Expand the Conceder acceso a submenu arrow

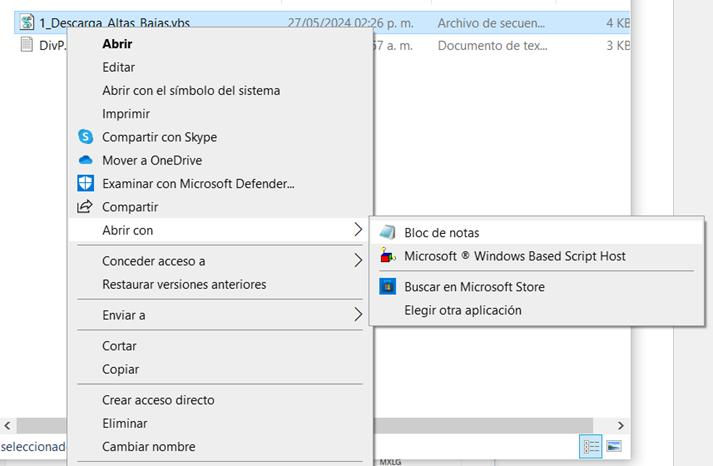tap(358, 261)
